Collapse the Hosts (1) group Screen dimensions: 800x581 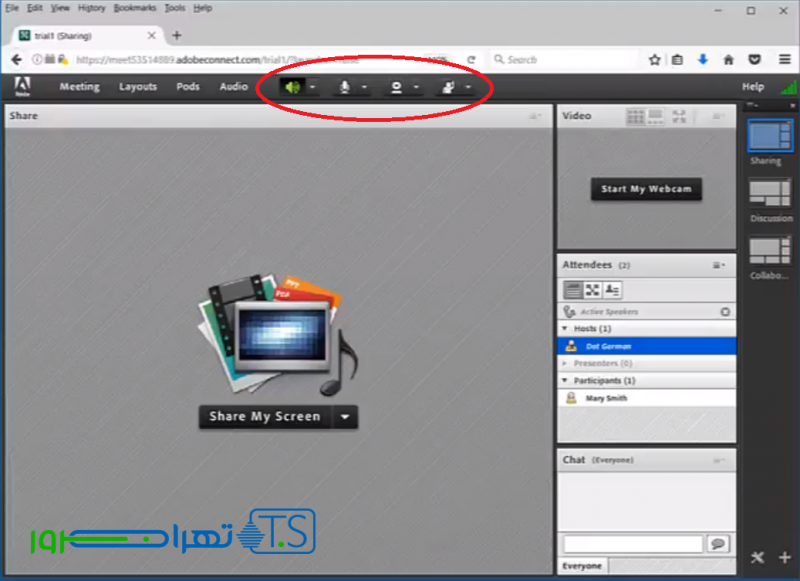[565, 329]
